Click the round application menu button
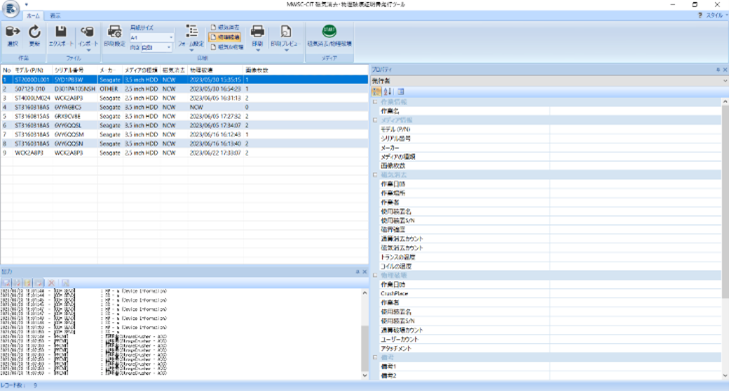Screen dimensions: 729x391 click(x=10, y=9)
